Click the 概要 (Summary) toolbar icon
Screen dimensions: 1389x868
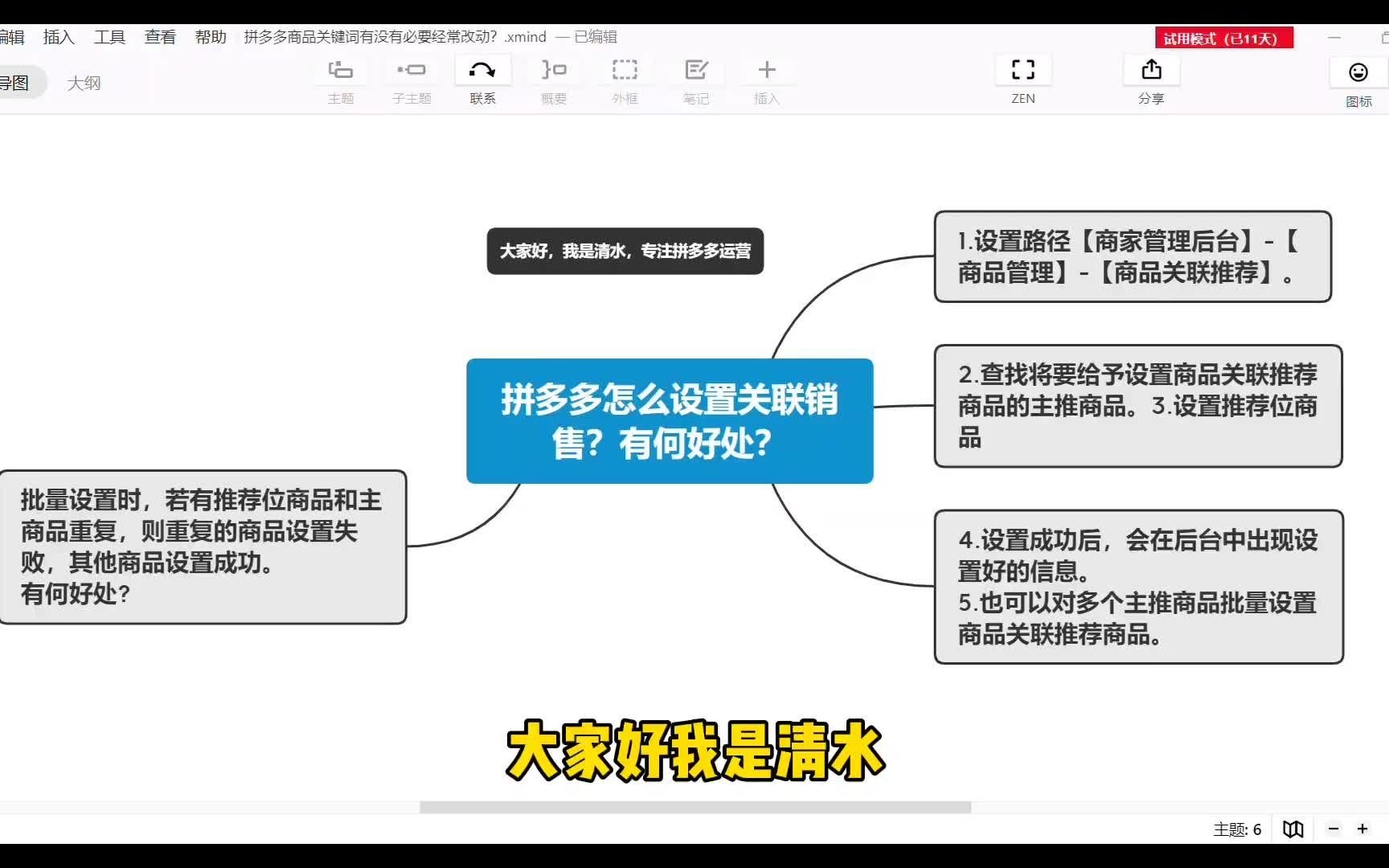tap(554, 71)
